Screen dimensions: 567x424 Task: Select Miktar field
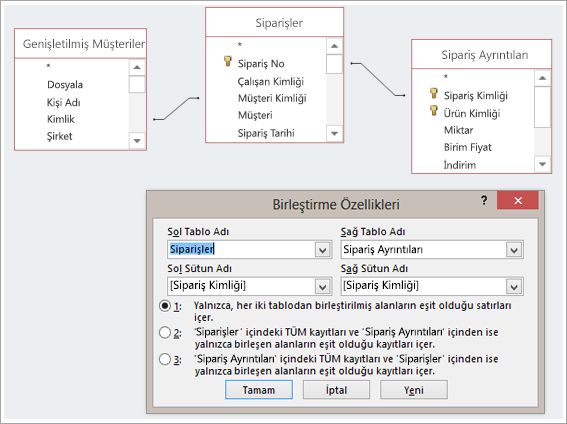459,130
